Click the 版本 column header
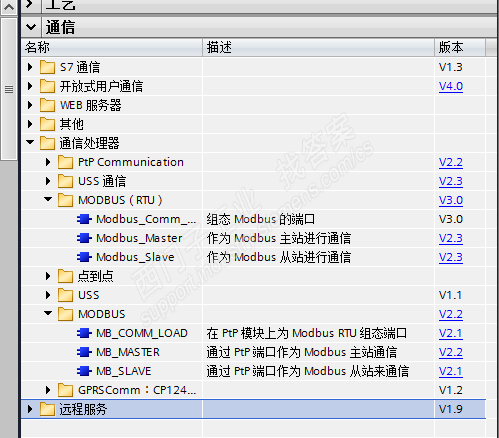 pyautogui.click(x=460, y=47)
